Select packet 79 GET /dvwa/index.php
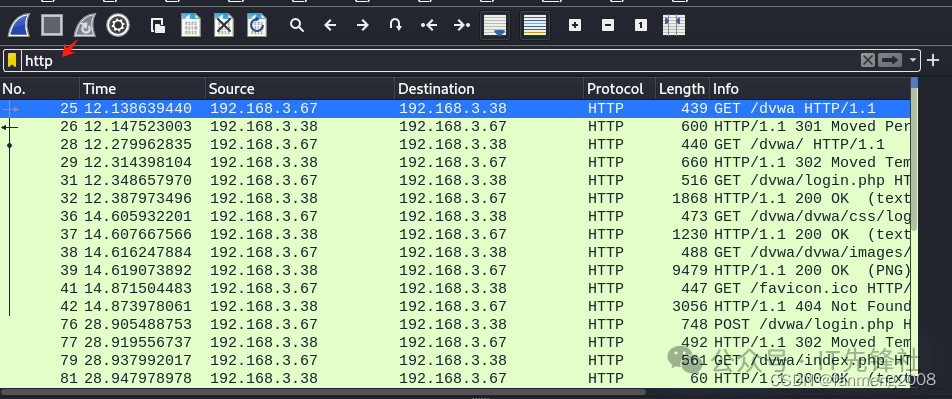The height and width of the screenshot is (399, 952). 455,360
